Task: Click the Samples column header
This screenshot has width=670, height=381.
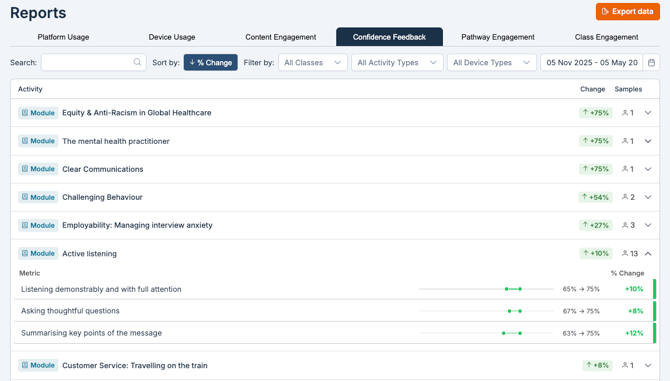Action: [x=628, y=89]
